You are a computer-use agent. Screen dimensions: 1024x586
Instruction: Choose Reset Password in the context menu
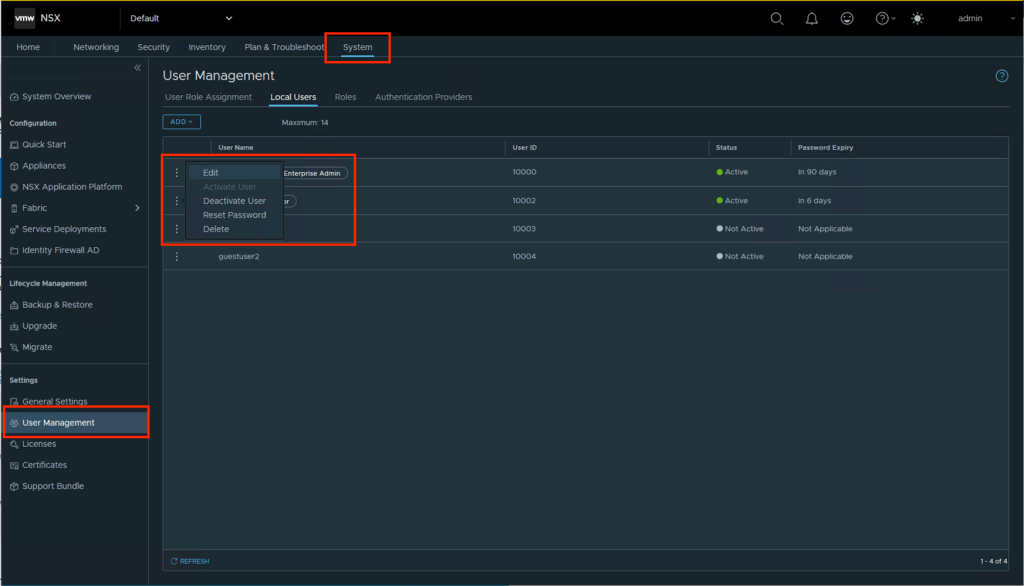click(x=234, y=215)
